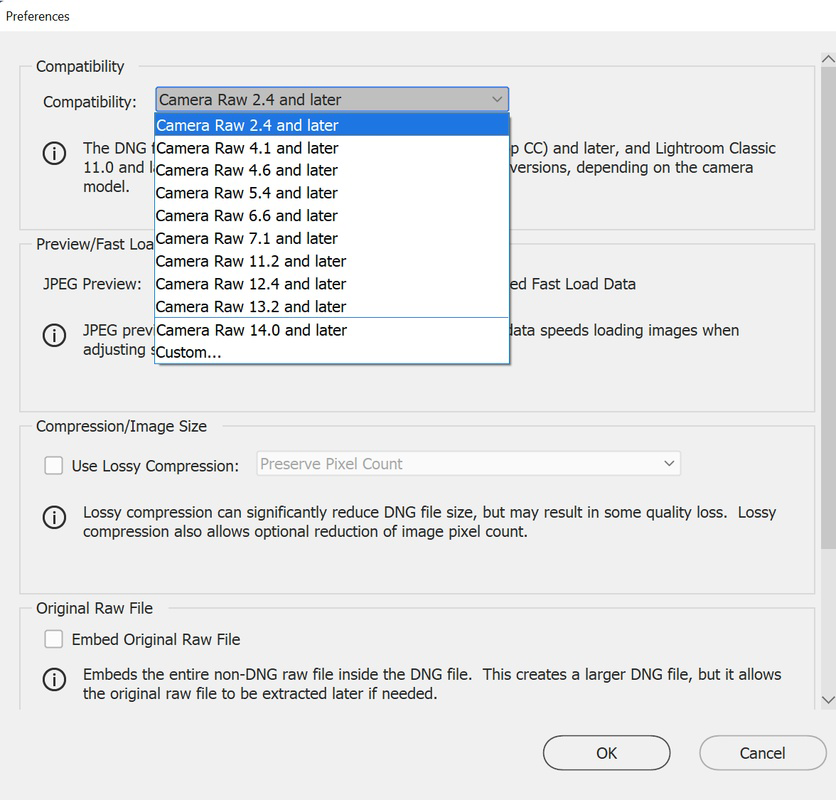The width and height of the screenshot is (836, 800).
Task: Select Camera Raw 2.4 and later option
Action: point(332,125)
